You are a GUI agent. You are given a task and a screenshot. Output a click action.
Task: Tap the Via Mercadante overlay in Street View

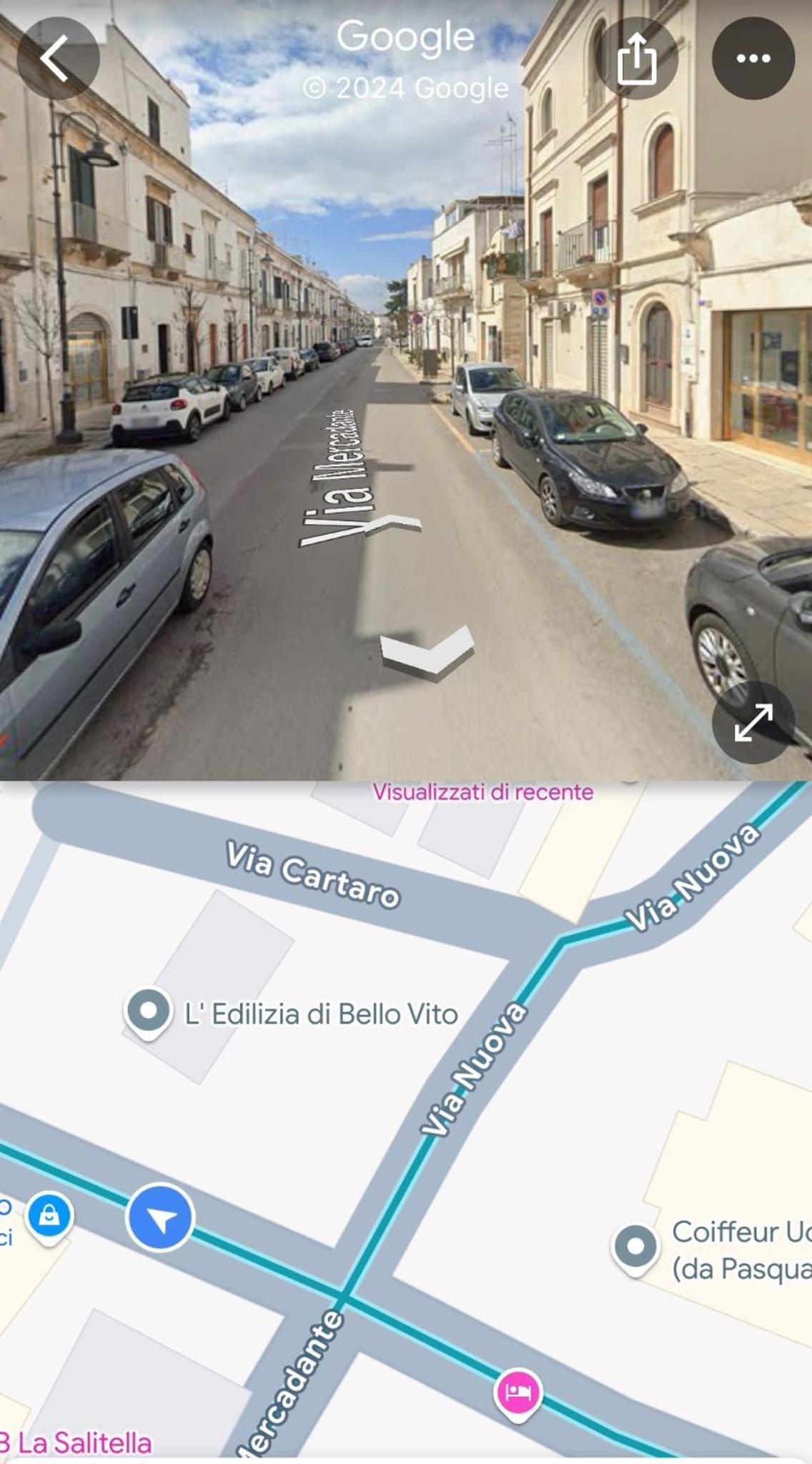click(x=336, y=478)
